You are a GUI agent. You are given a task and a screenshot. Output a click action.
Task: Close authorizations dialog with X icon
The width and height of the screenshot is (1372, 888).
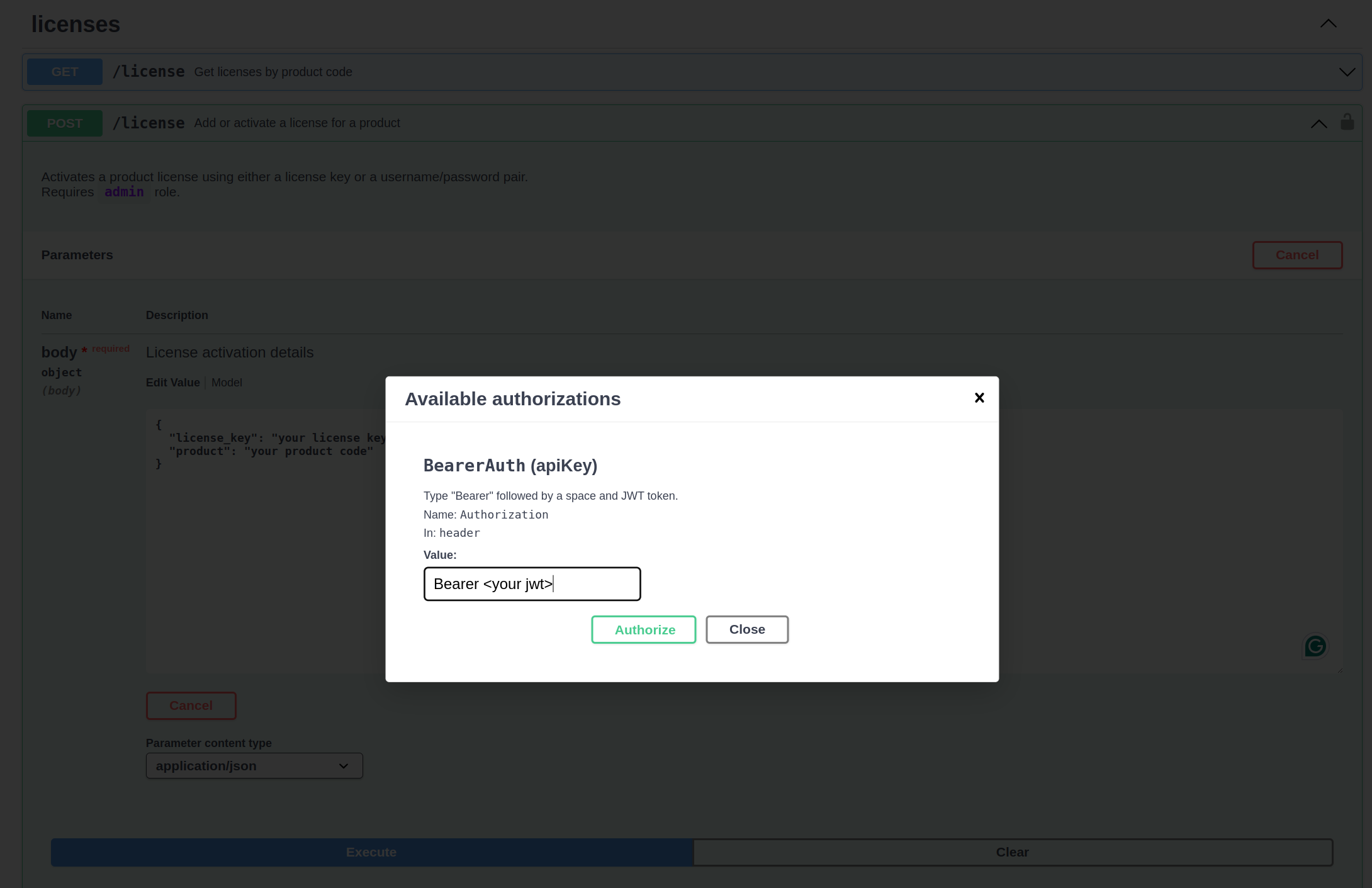tap(979, 398)
